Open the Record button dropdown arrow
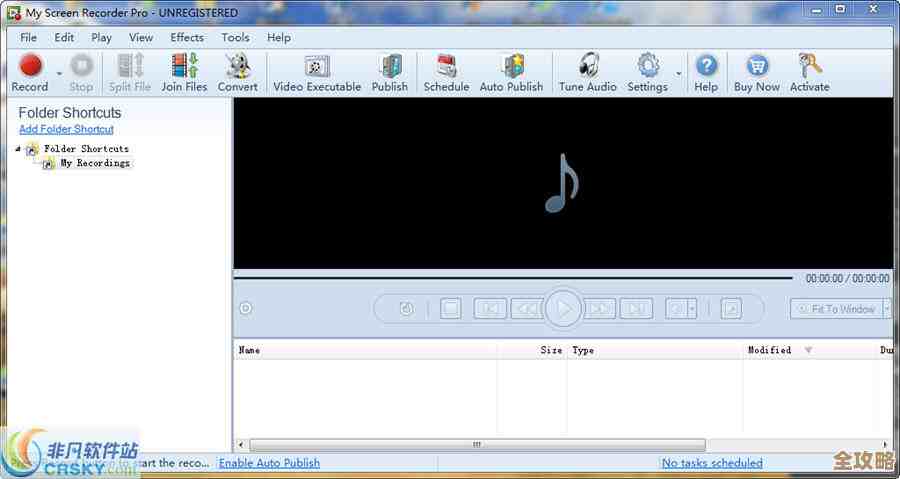The width and height of the screenshot is (900, 479). point(59,73)
